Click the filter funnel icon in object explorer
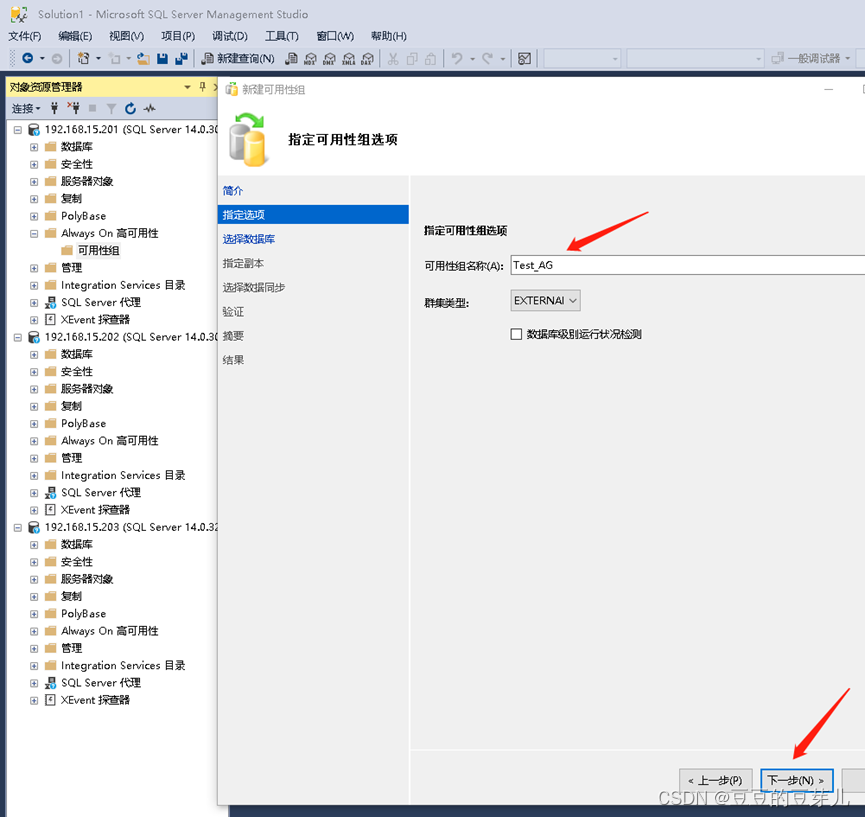The height and width of the screenshot is (817, 865). [111, 108]
